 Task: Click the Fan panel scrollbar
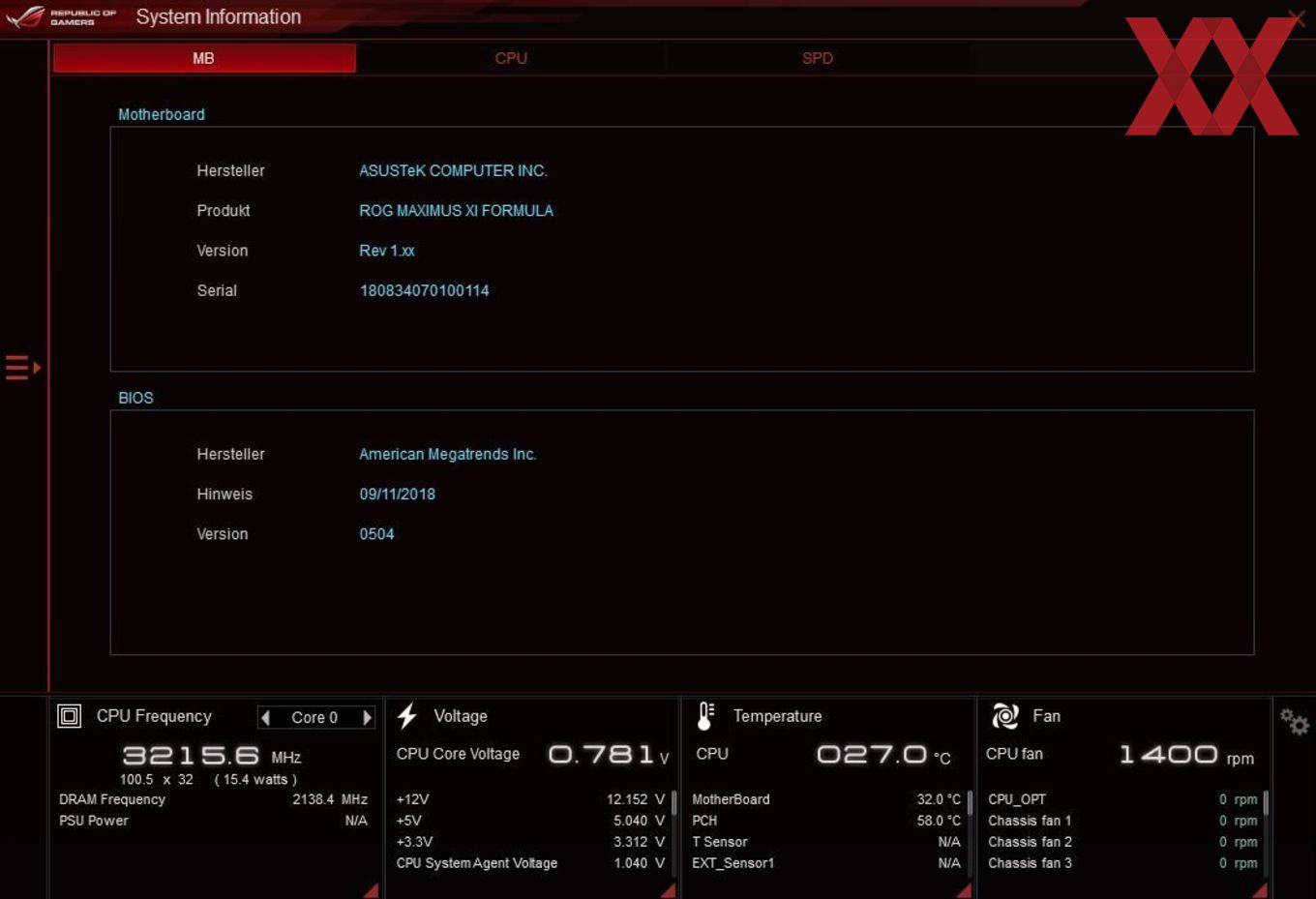(1266, 804)
